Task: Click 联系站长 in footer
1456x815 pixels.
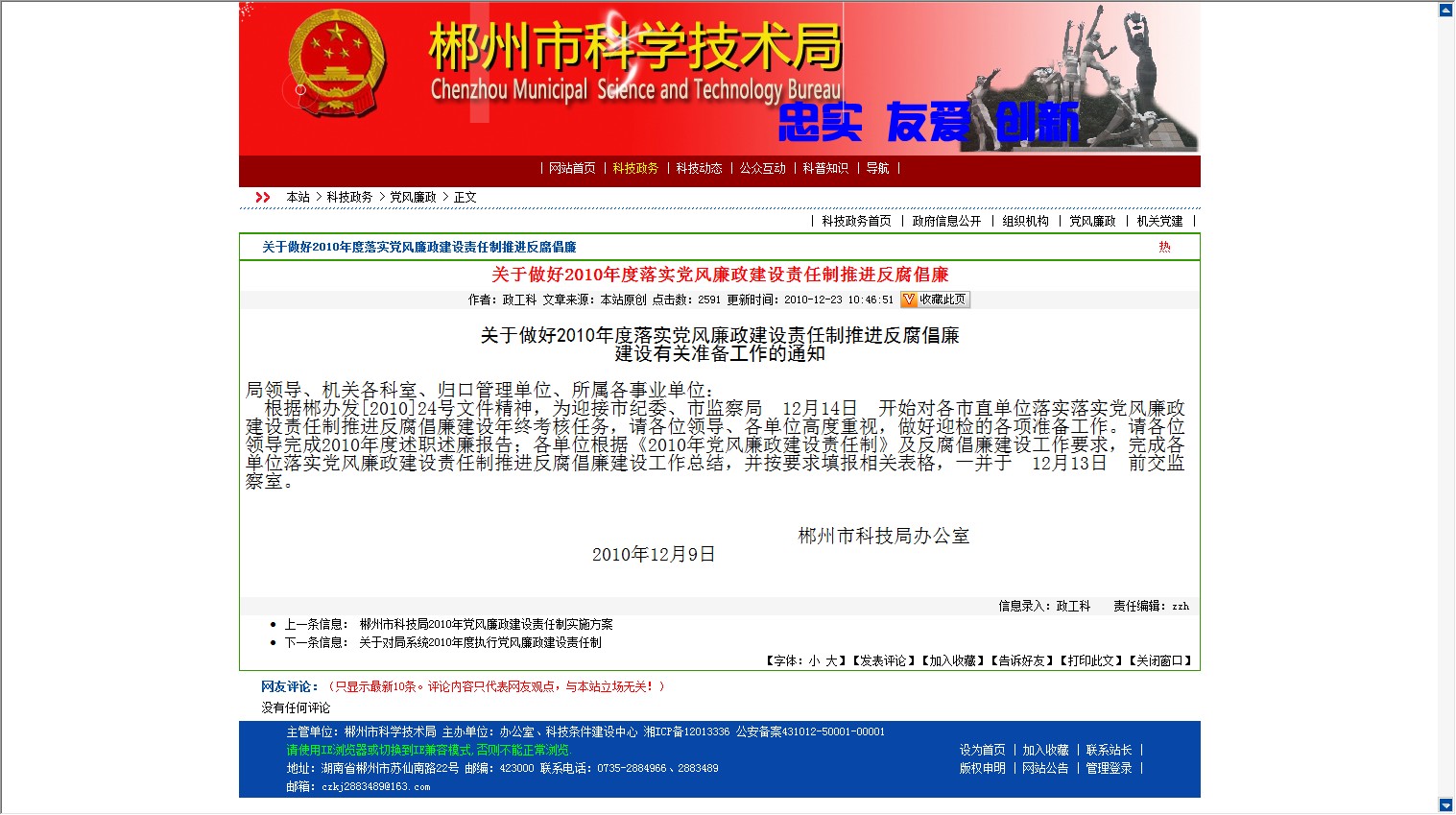Action: (x=1109, y=750)
